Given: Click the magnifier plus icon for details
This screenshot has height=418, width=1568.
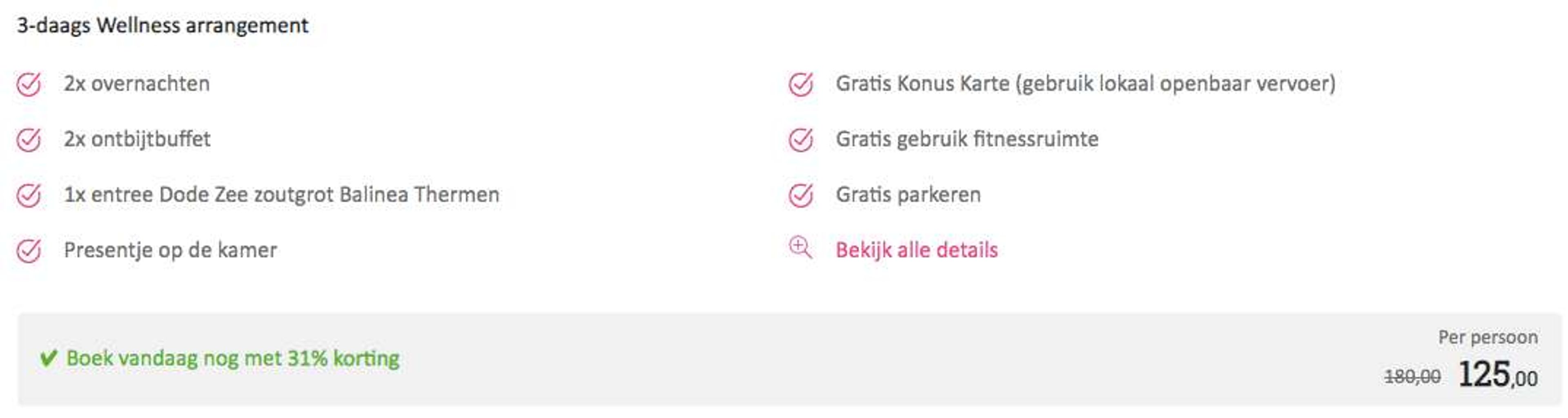Looking at the screenshot, I should (800, 248).
